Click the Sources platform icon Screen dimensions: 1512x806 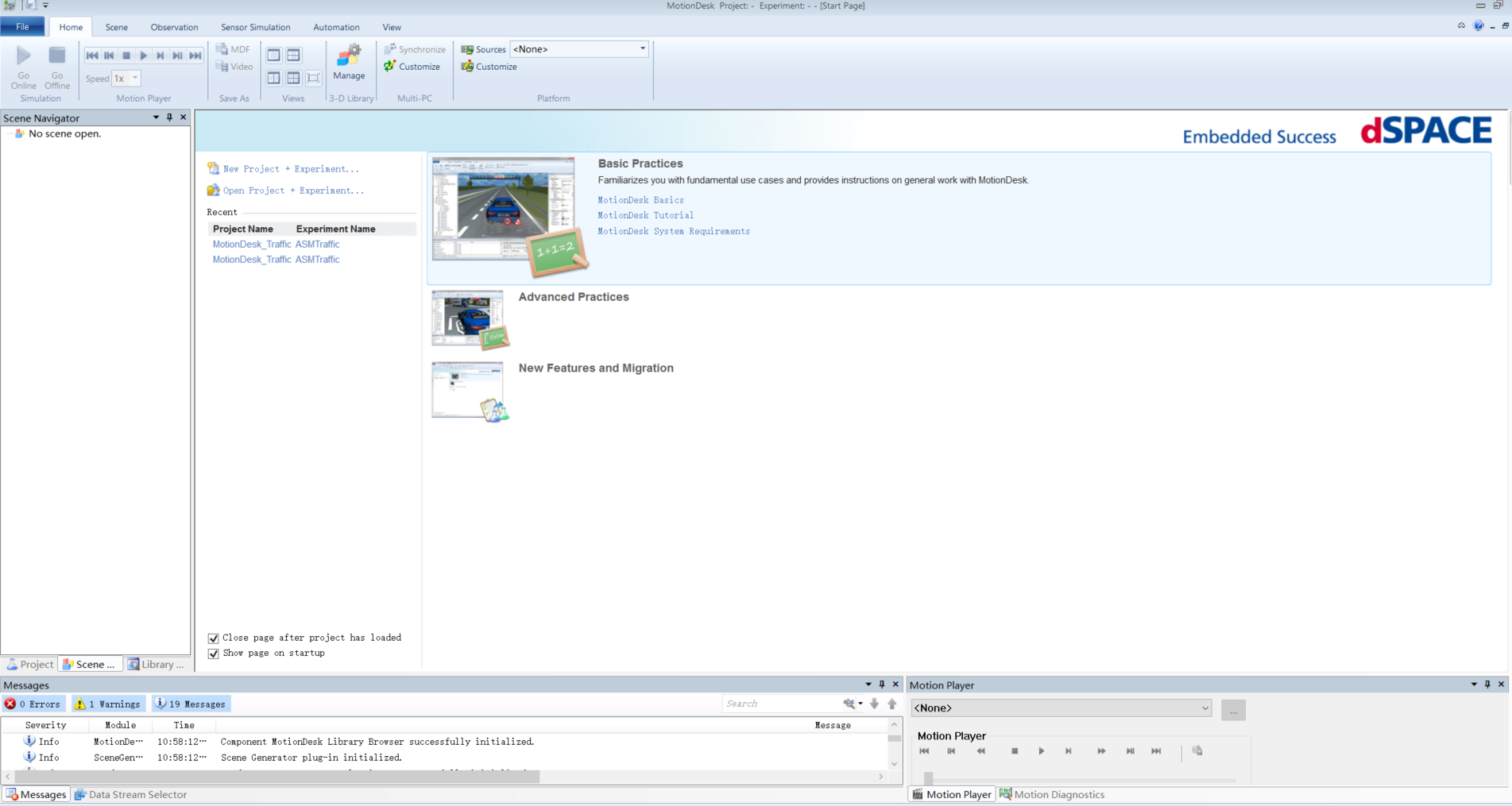click(467, 49)
